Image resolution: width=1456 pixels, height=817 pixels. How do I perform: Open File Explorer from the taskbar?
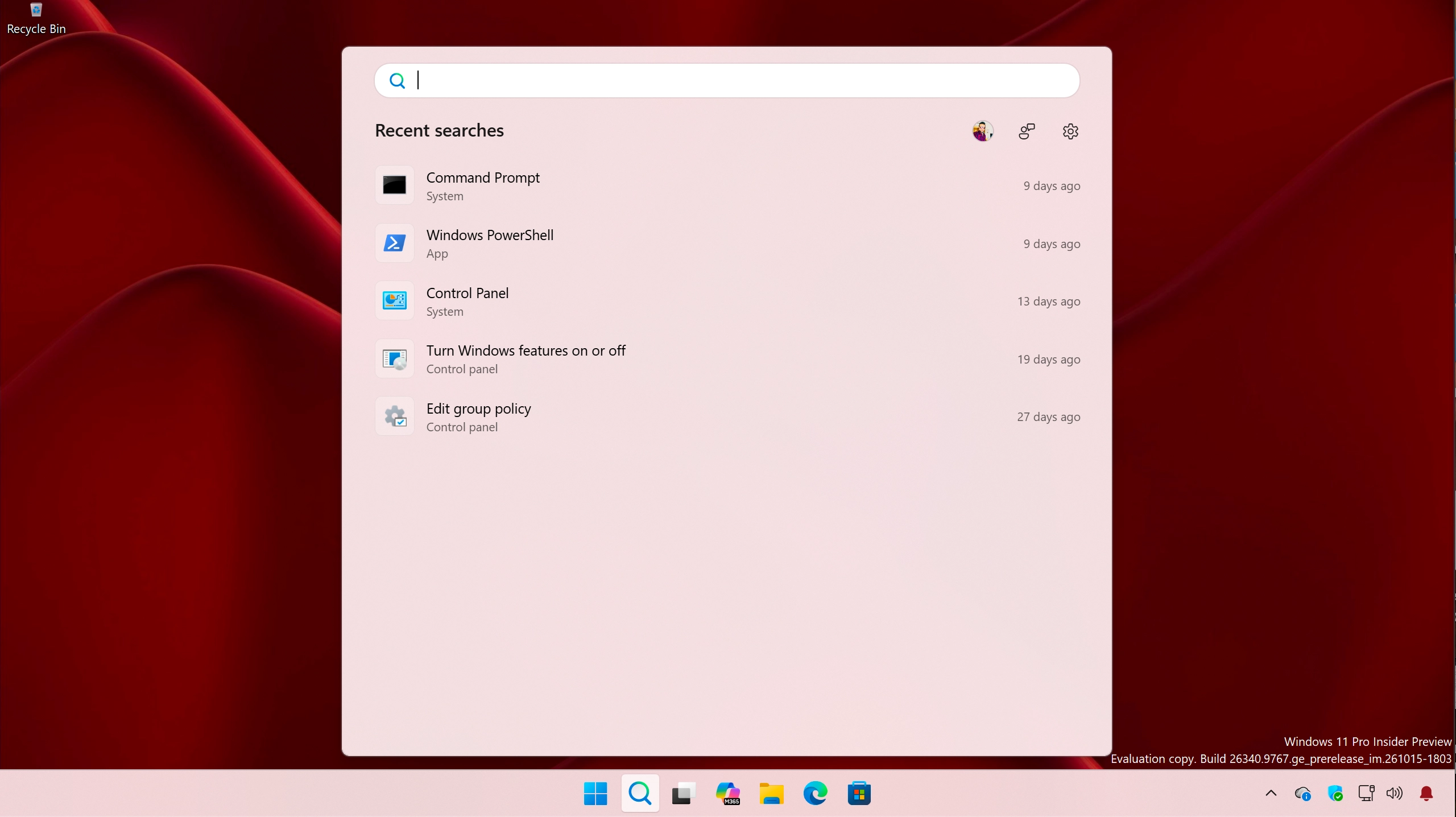pos(771,793)
